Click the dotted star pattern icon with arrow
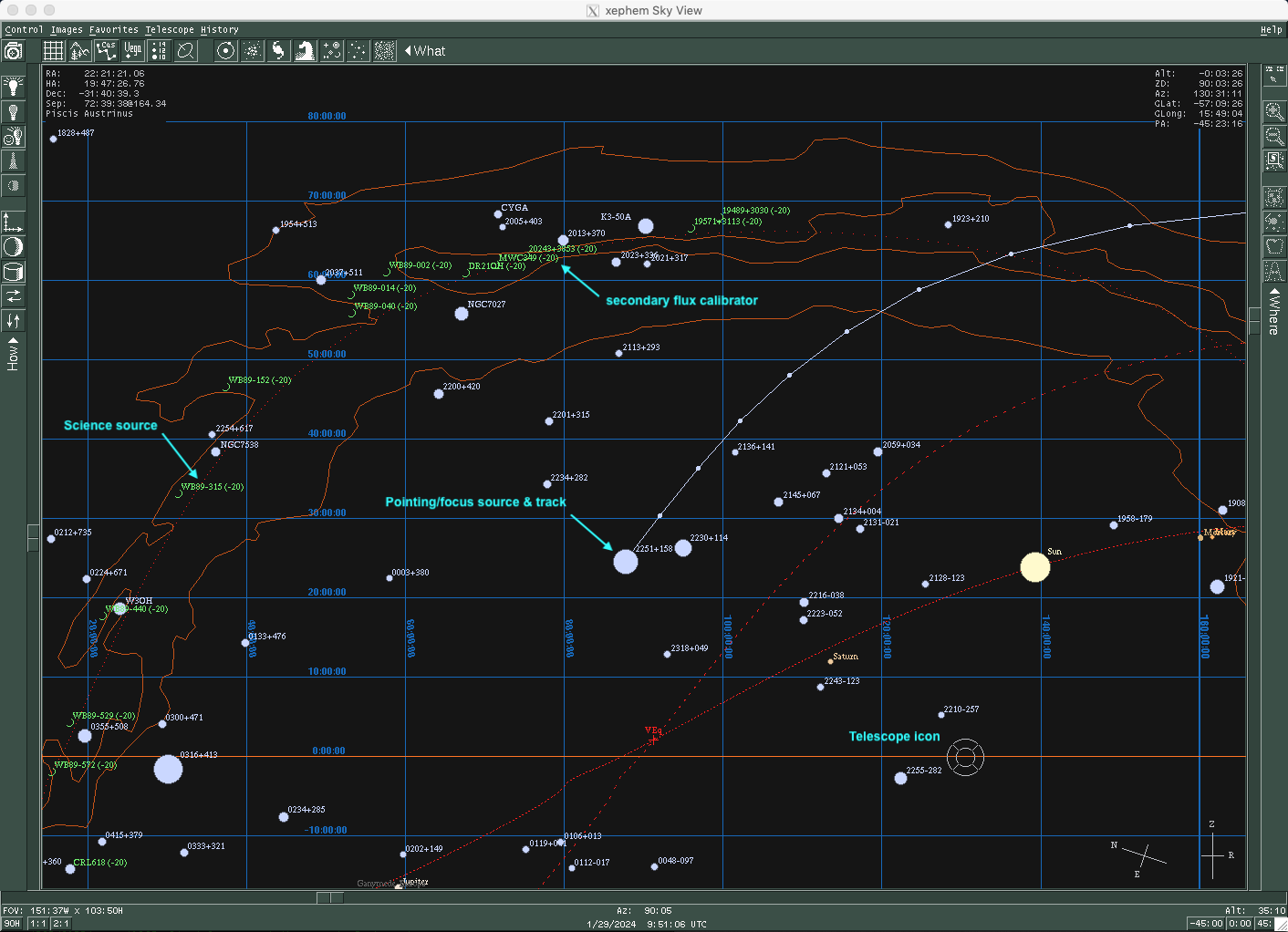The image size is (1288, 932). [1274, 223]
